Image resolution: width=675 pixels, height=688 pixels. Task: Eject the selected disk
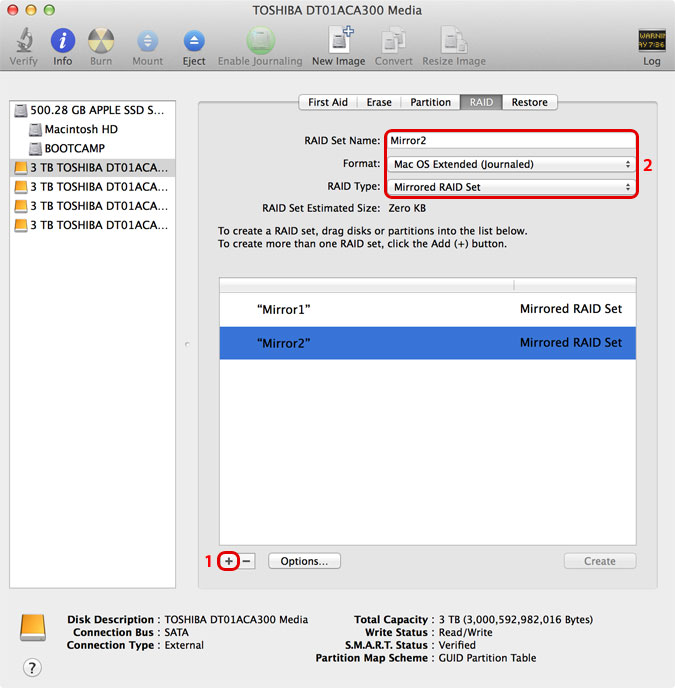[x=194, y=41]
